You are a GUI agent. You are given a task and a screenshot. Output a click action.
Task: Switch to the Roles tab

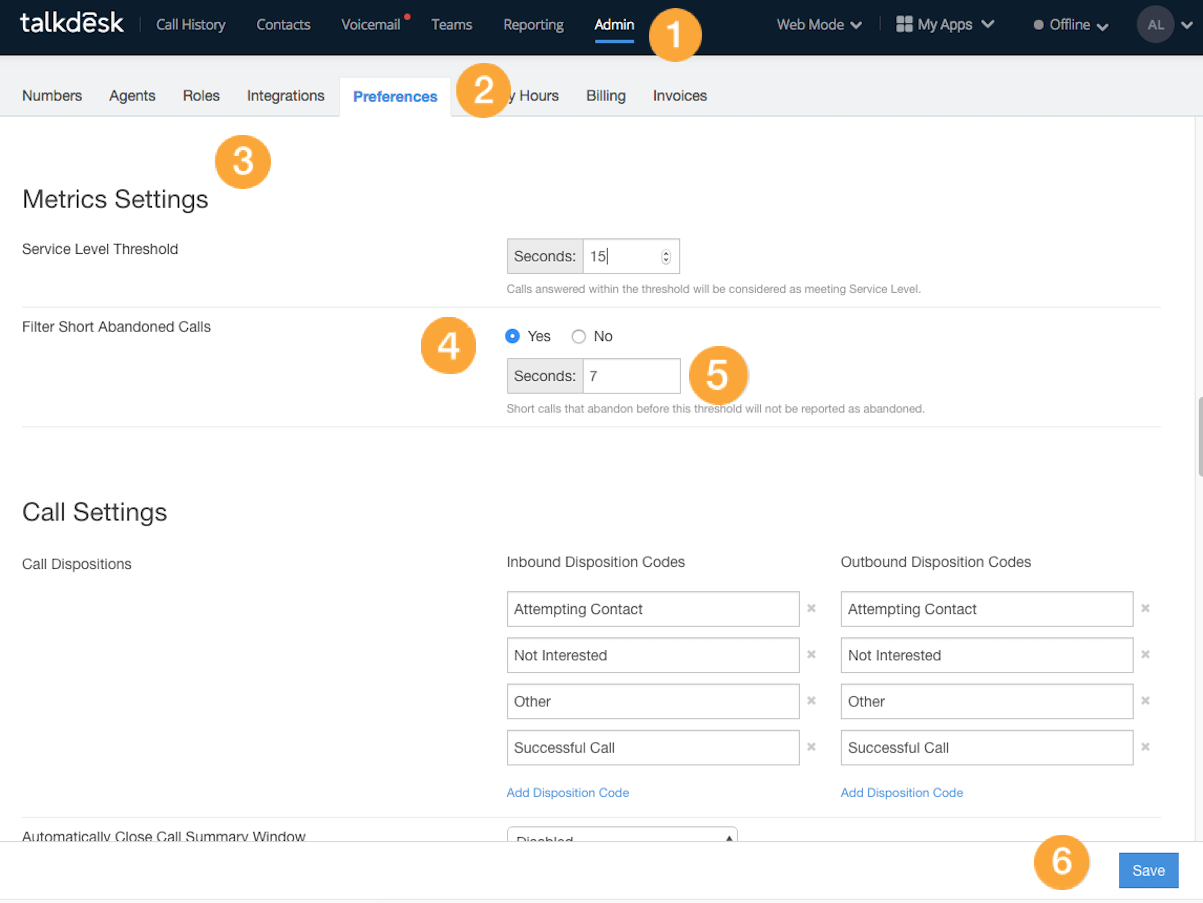point(201,96)
